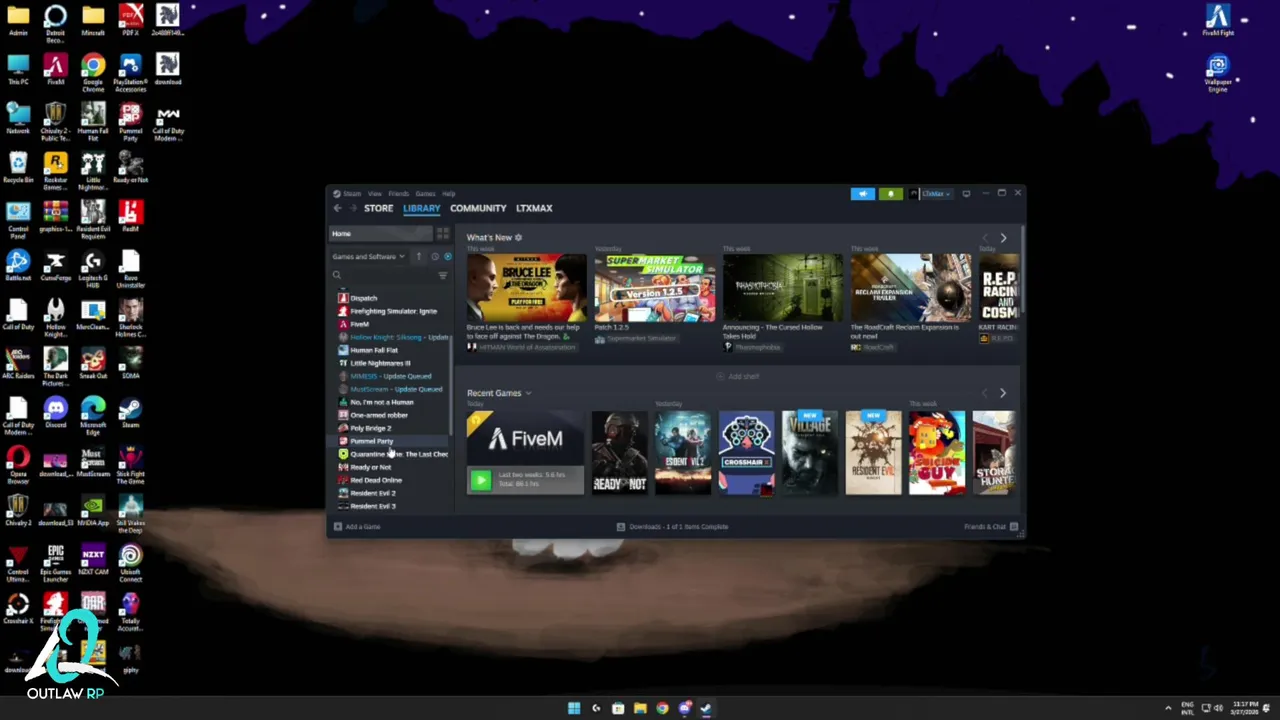This screenshot has width=1280, height=720.
Task: Click the Steam forward navigation arrow
Action: click(x=352, y=208)
